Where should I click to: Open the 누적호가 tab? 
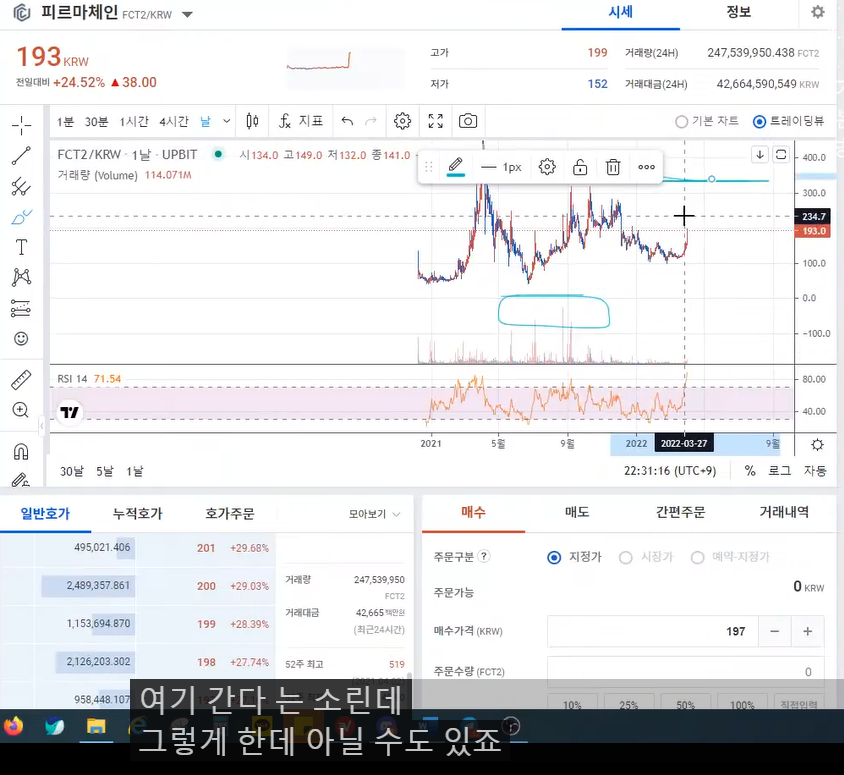[x=137, y=513]
